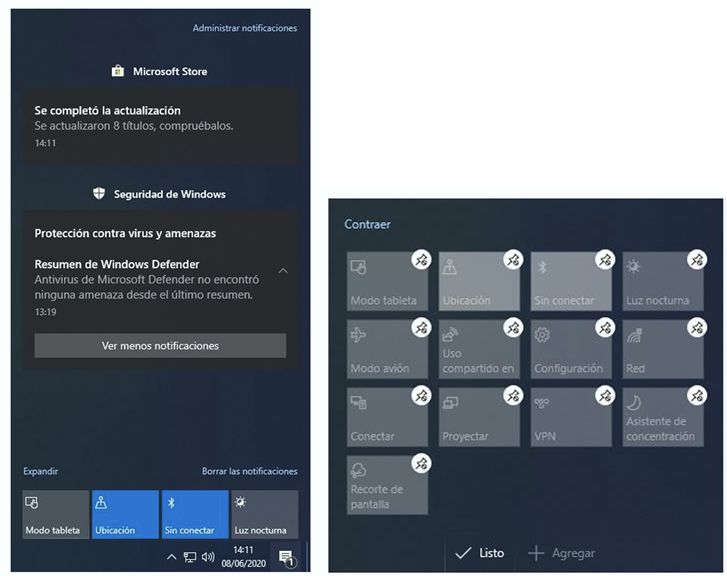Click the unpin icon on the Red tile
The width and height of the screenshot is (727, 576).
[696, 327]
